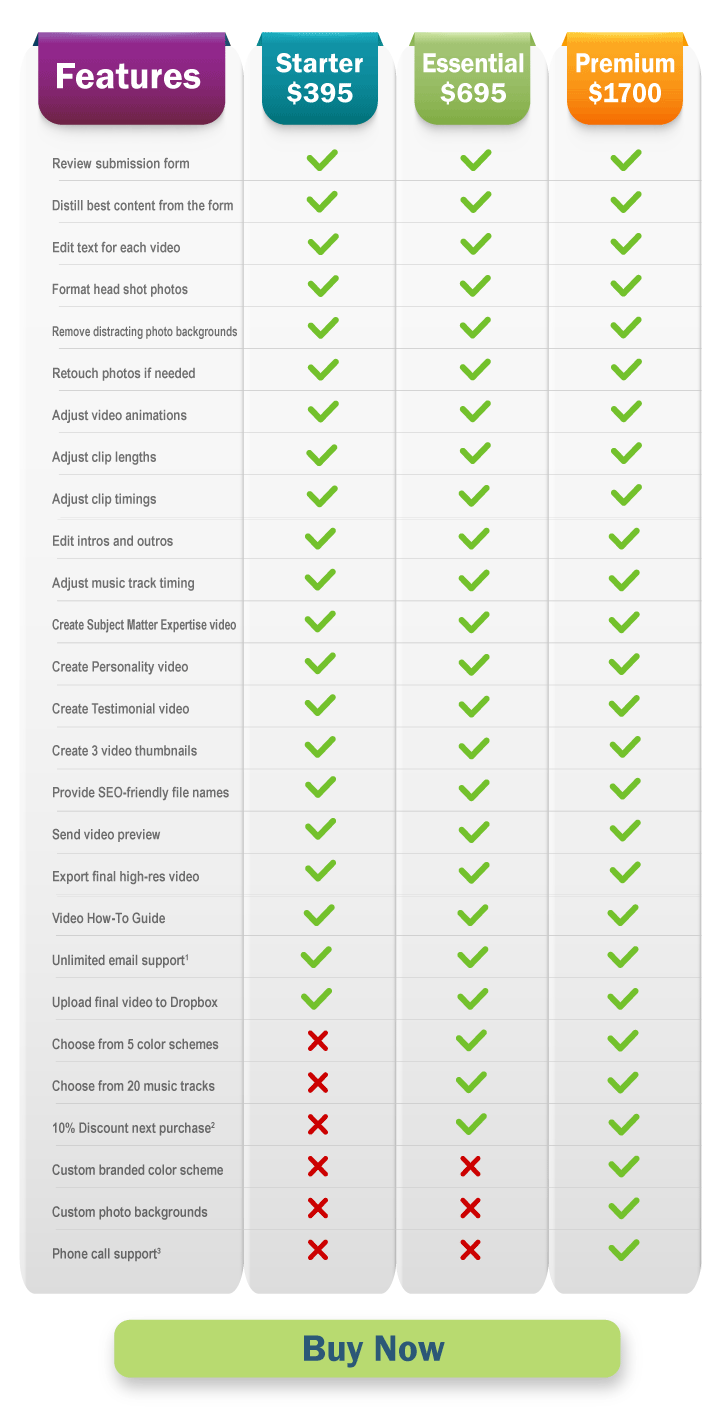Click the Upload final video to Dropbox label
This screenshot has height=1413, width=720.
click(x=135, y=1002)
